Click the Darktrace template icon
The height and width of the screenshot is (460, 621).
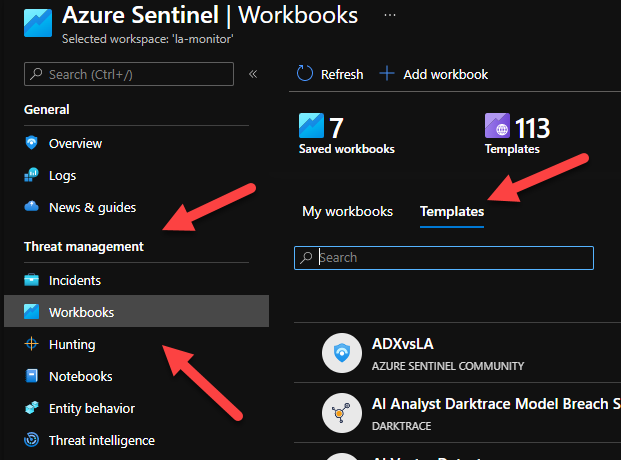(342, 413)
